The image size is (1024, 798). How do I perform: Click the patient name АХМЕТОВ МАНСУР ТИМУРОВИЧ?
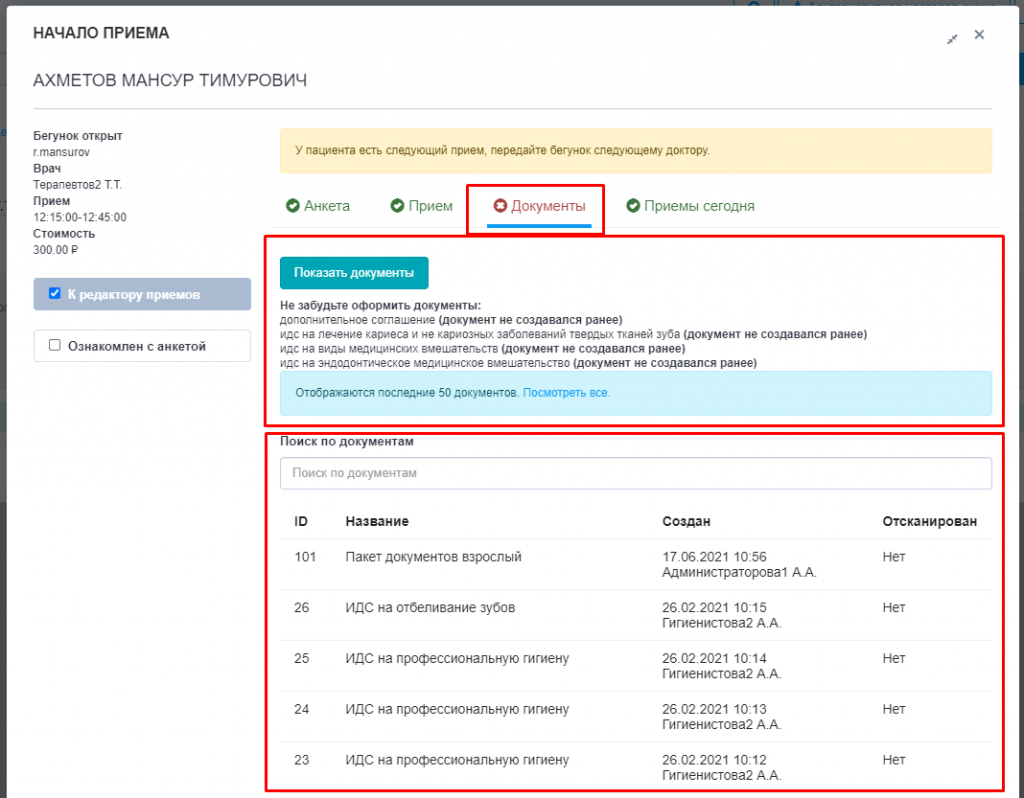pos(170,80)
